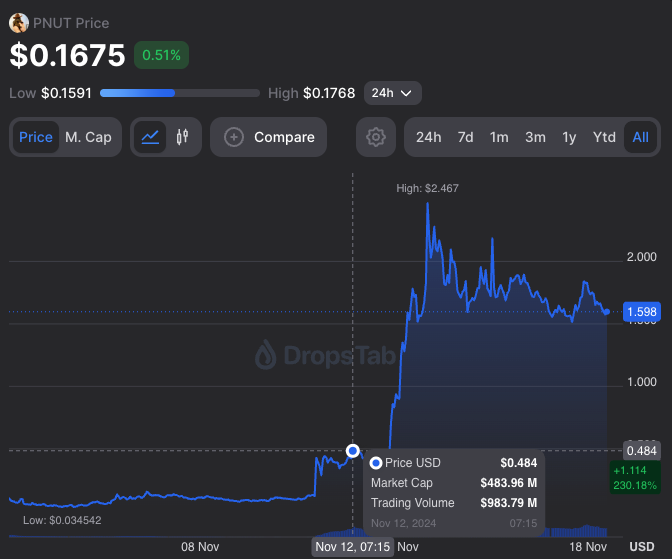Screen dimensions: 672x559
Task: Open the 24h low/high range dropdown
Action: [x=393, y=93]
